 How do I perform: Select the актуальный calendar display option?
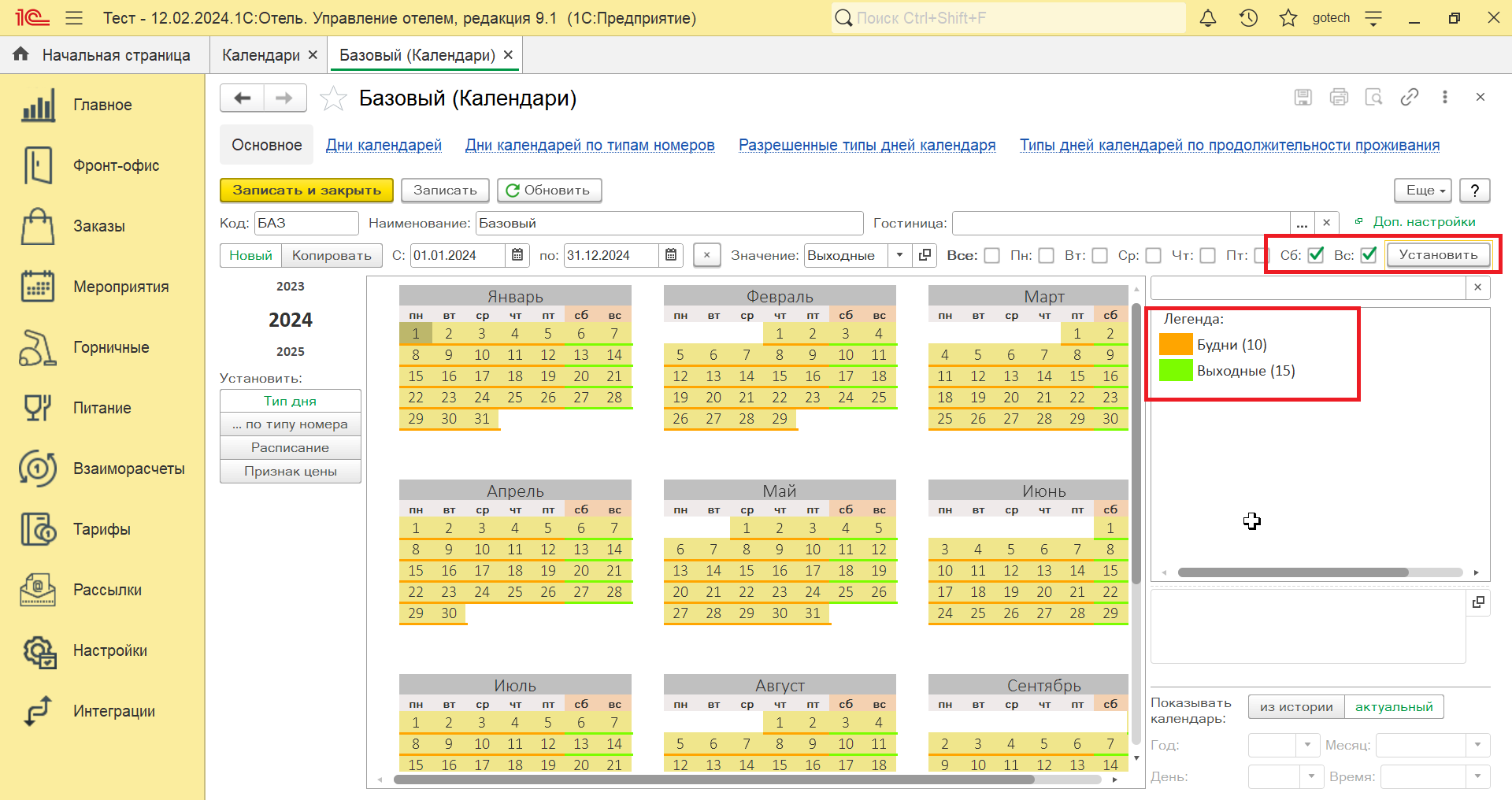(x=1394, y=707)
